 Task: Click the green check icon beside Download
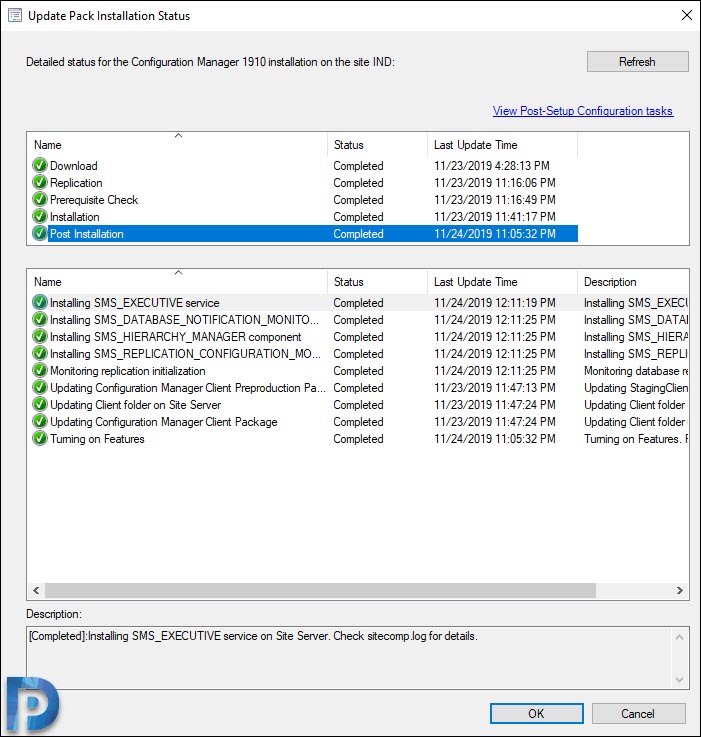click(x=40, y=165)
